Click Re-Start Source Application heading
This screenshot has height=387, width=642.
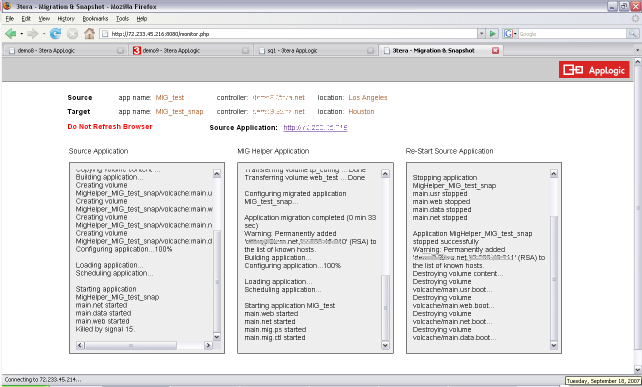coord(449,151)
